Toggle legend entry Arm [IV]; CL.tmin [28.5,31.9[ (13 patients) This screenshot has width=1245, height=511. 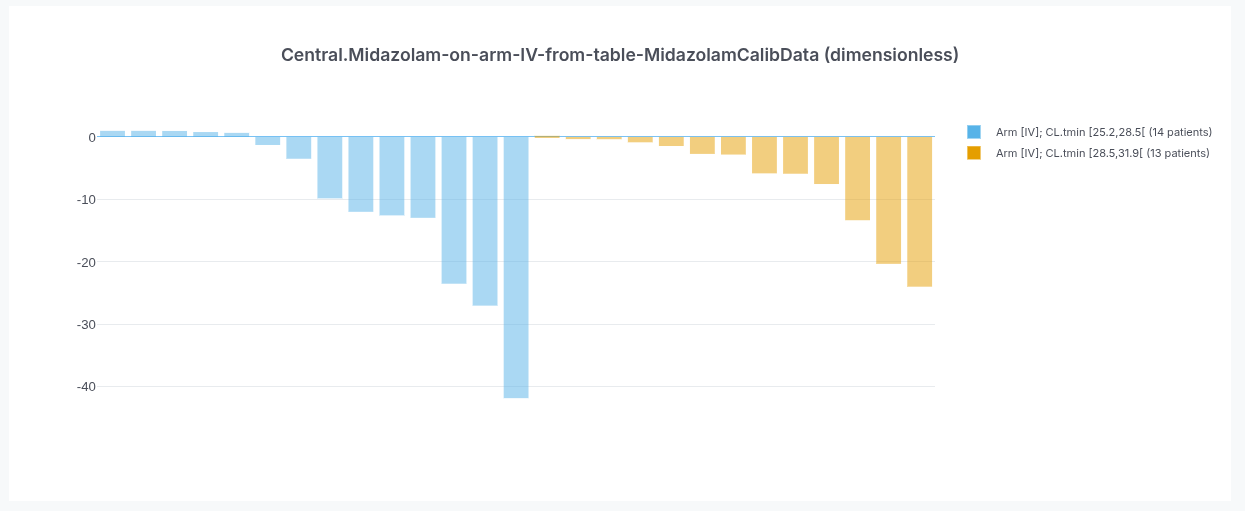tap(1088, 153)
